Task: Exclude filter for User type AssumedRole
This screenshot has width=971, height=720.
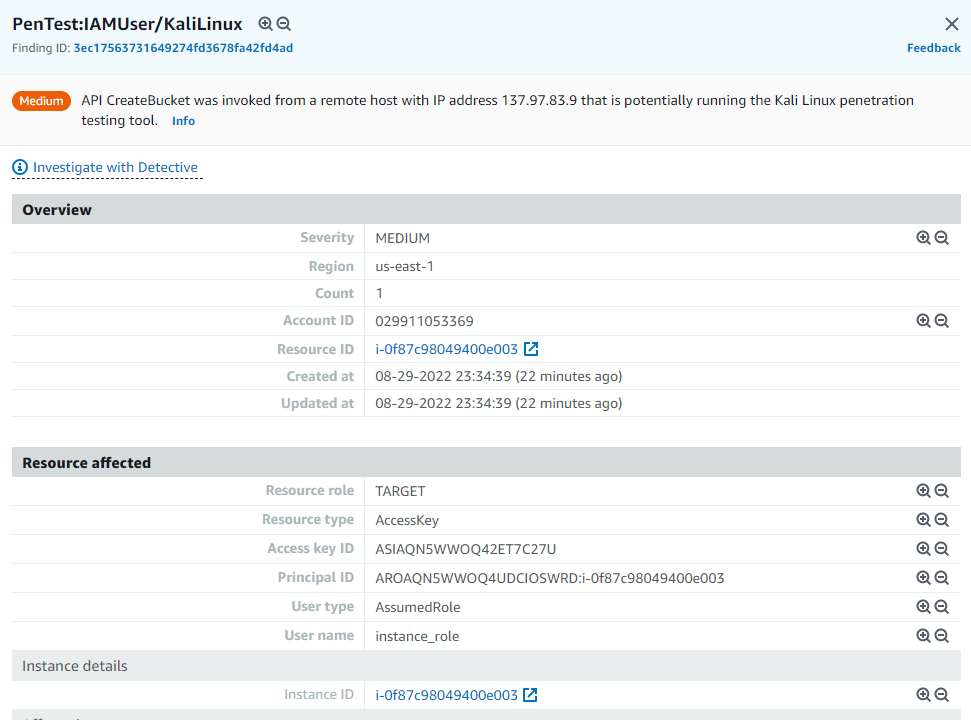Action: point(942,607)
